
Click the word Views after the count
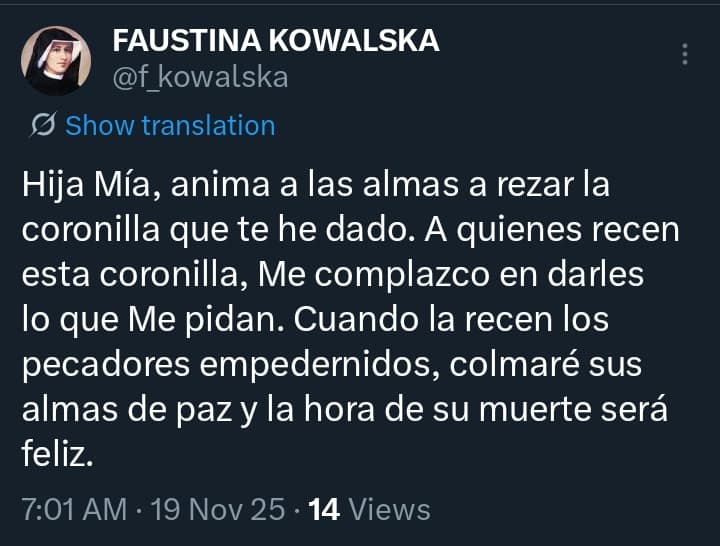[389, 509]
